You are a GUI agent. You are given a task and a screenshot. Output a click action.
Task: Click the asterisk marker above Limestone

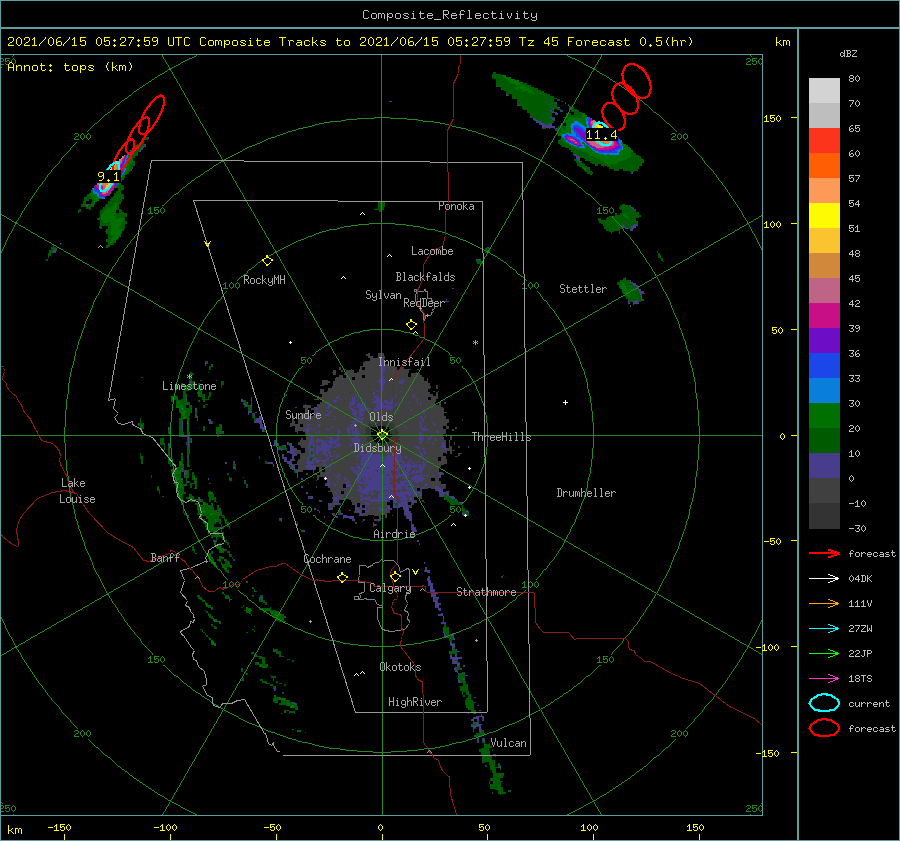point(189,377)
